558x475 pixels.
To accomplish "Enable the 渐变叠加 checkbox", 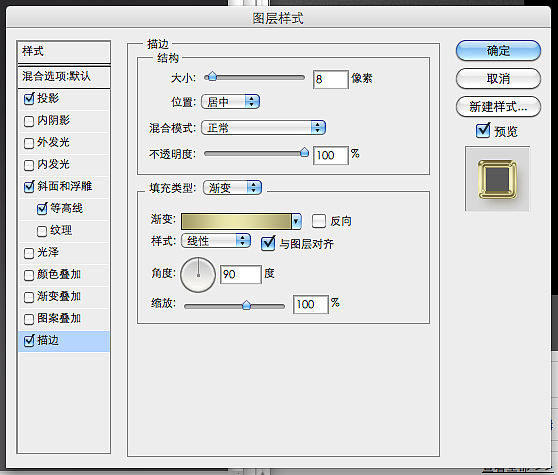I will pos(29,297).
